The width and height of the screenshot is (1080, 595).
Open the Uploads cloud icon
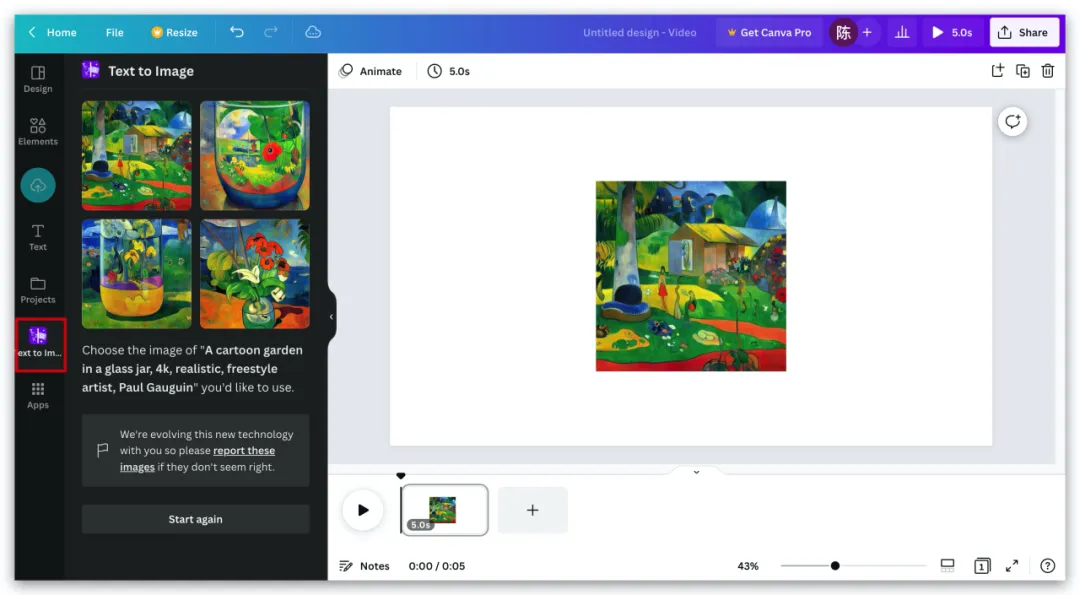click(38, 185)
